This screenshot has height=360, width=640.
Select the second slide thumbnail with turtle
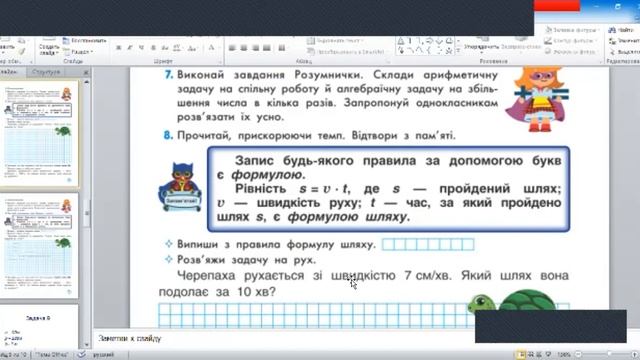[x=39, y=246]
